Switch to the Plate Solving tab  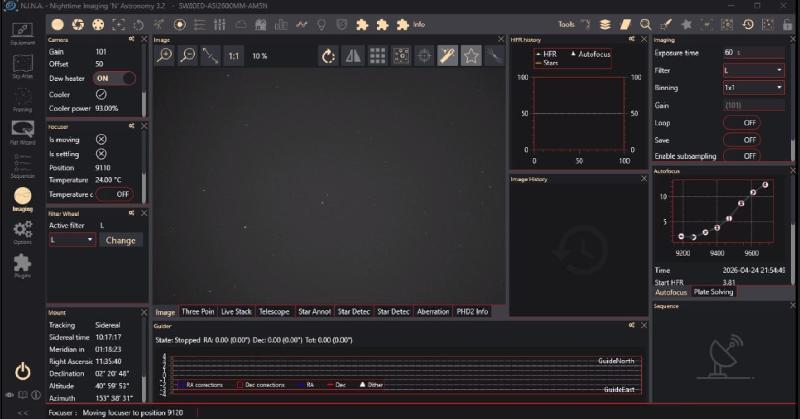[x=713, y=292]
